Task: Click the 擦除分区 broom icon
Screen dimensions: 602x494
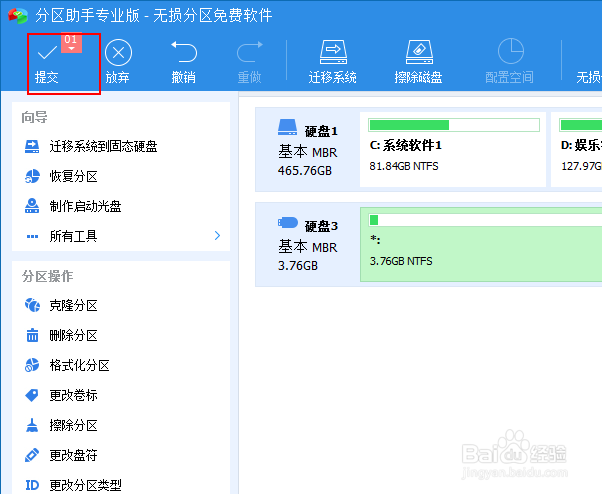Action: (x=32, y=425)
